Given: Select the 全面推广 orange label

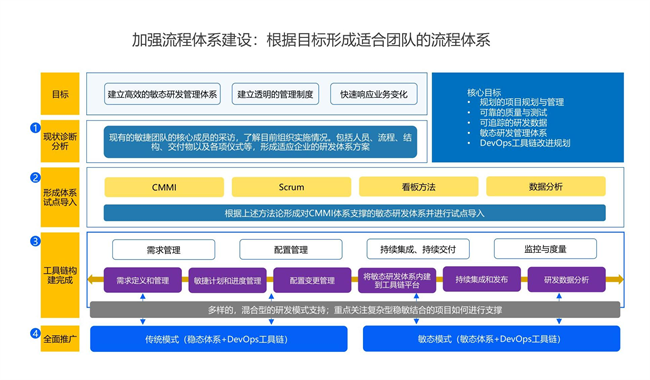Looking at the screenshot, I should (60, 339).
